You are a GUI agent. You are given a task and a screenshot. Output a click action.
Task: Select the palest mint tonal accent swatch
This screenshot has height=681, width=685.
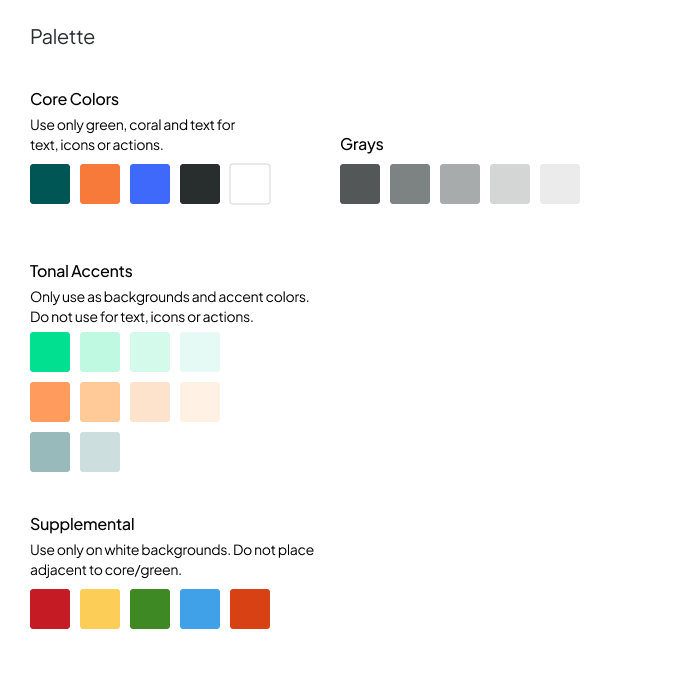(200, 352)
